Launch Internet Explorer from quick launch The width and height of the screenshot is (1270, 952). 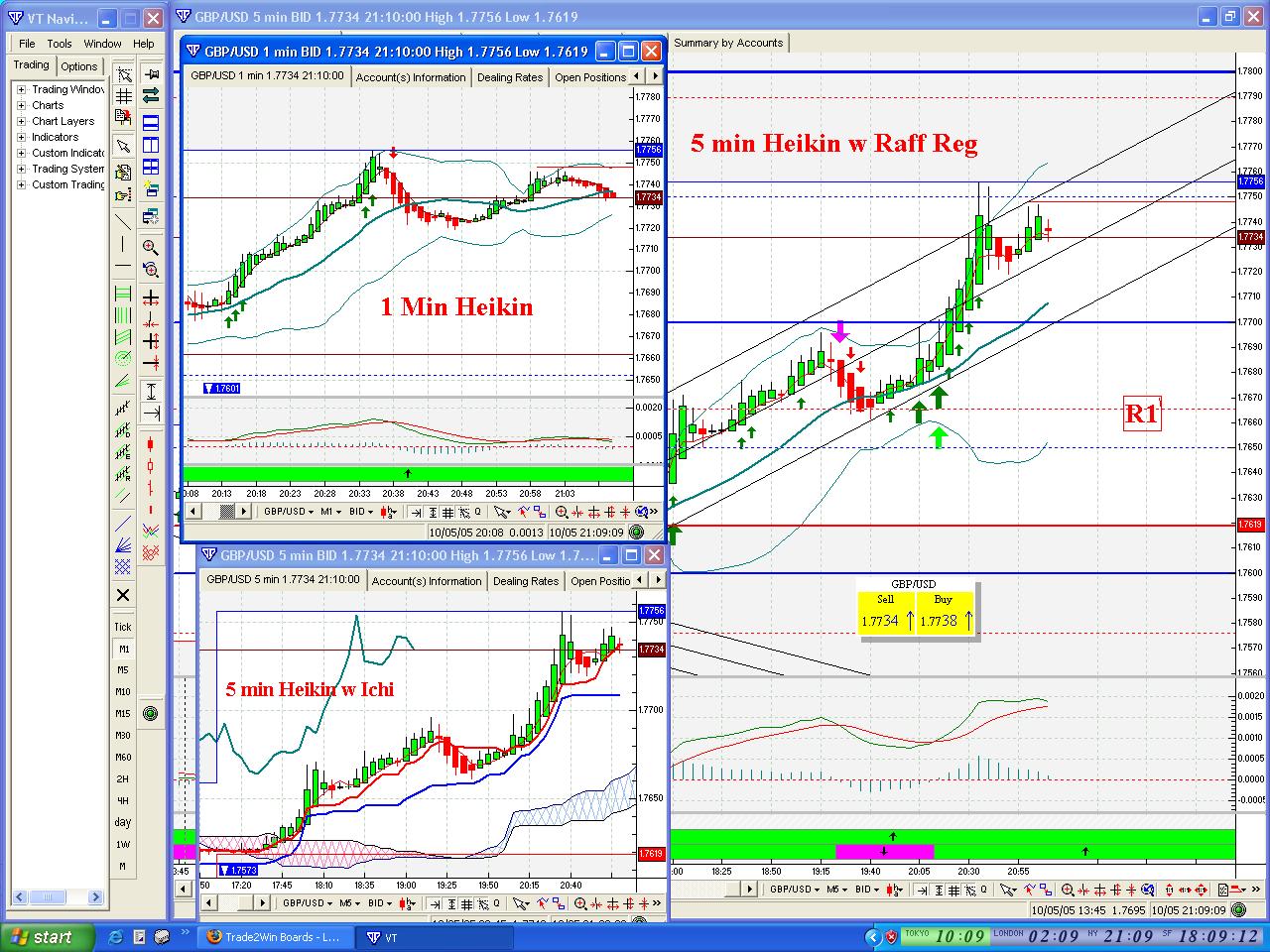[115, 937]
